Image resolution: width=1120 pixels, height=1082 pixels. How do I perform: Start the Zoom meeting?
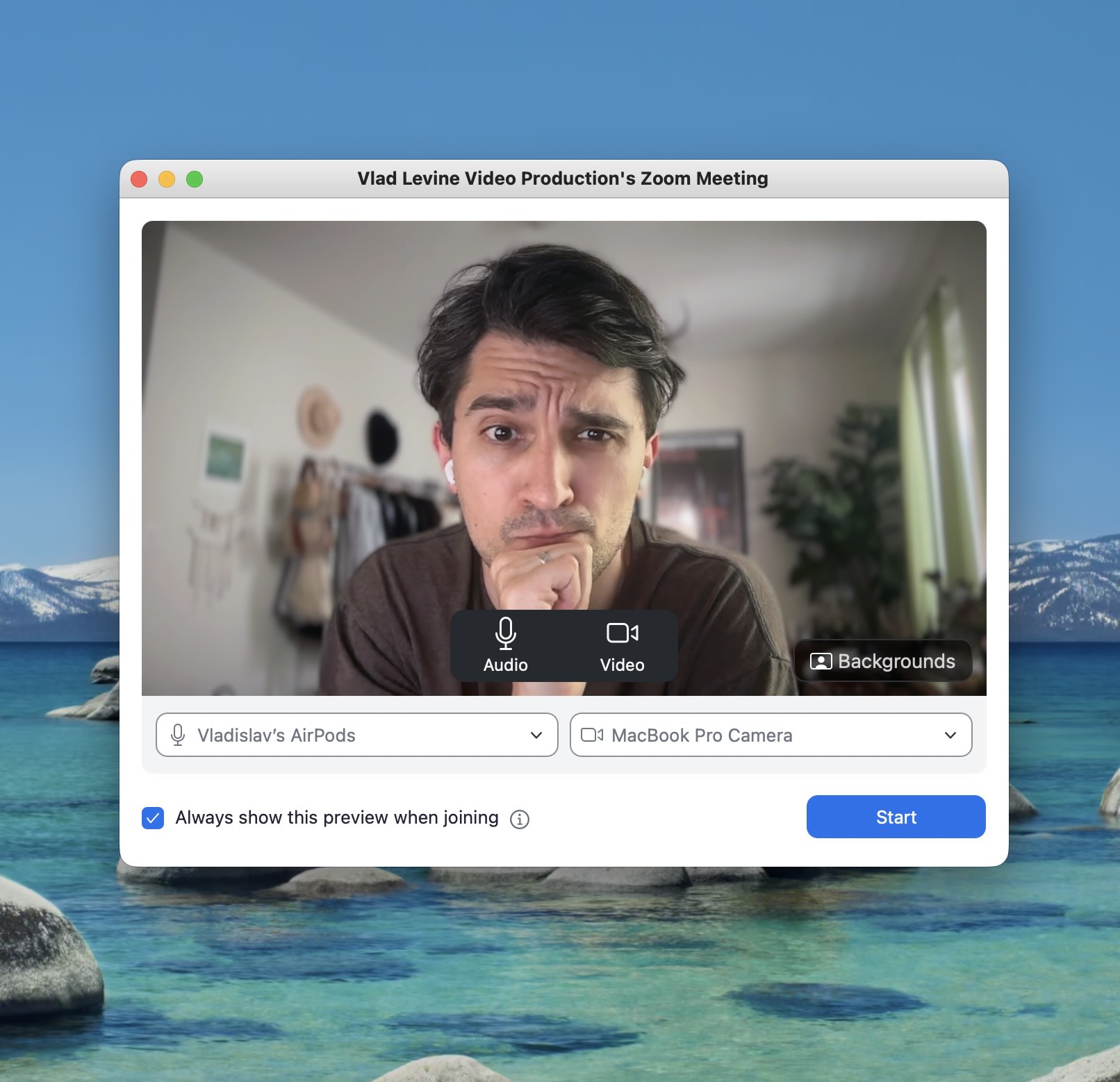(x=896, y=817)
